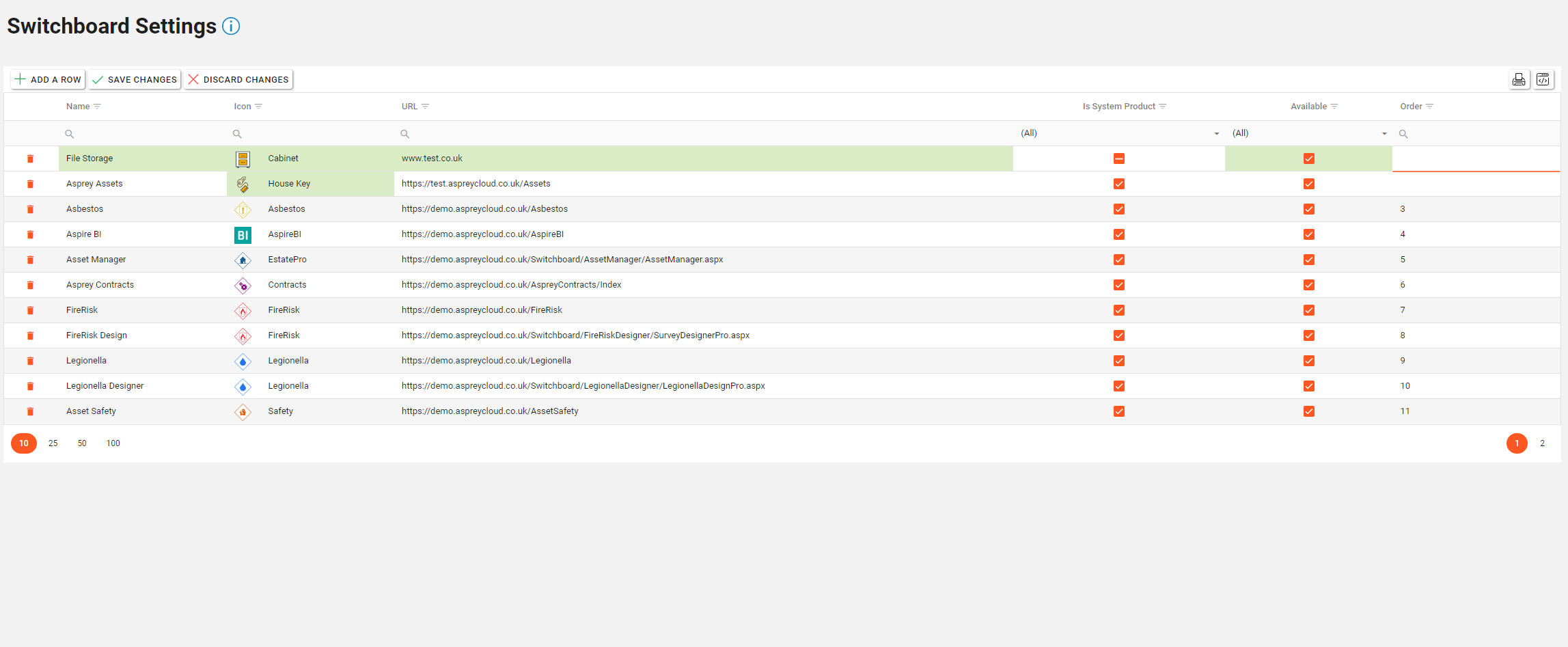Screen dimensions: 1568x647
Task: Delete the Aspire BI row
Action: (30, 235)
